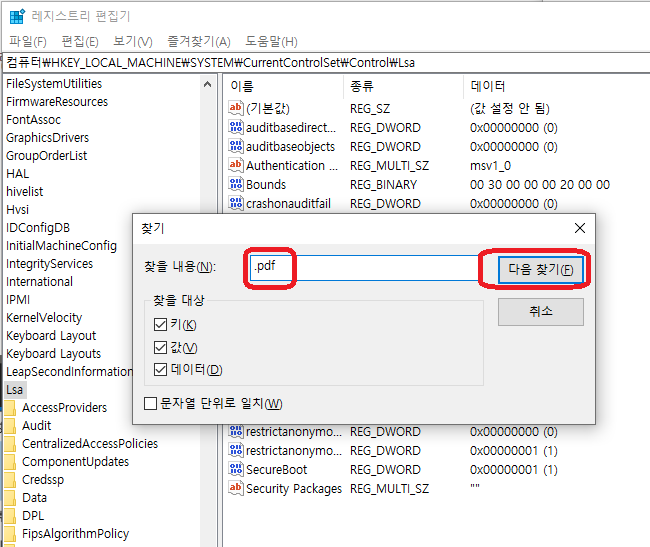
Task: Select the International key
Action: (39, 282)
